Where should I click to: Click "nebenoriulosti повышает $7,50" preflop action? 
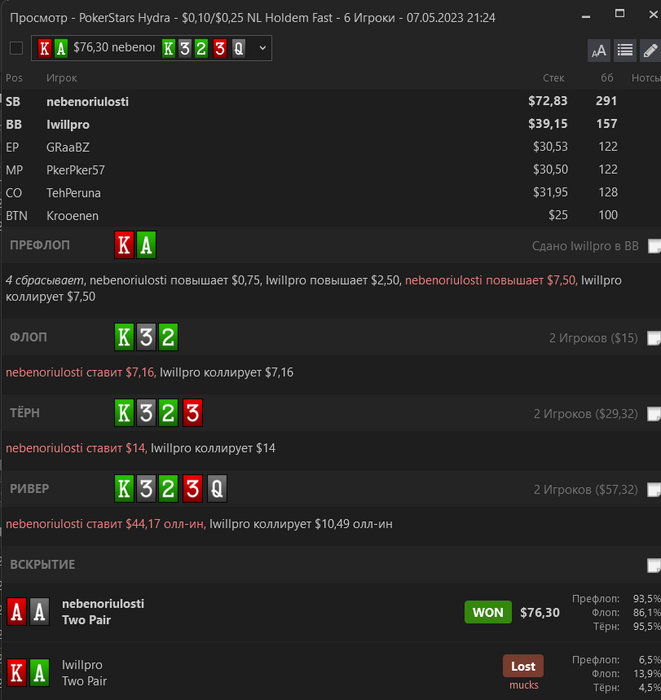pos(491,280)
